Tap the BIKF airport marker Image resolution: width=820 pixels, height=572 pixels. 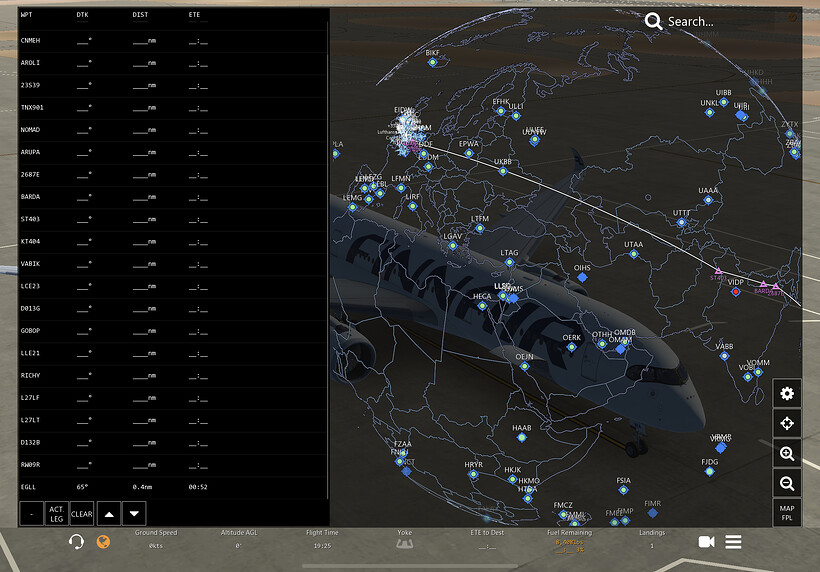pyautogui.click(x=432, y=62)
